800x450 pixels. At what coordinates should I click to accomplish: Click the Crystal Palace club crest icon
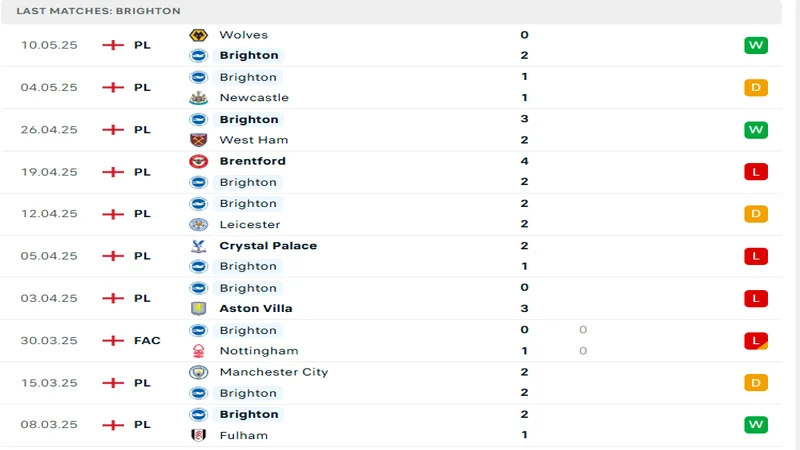pos(198,246)
